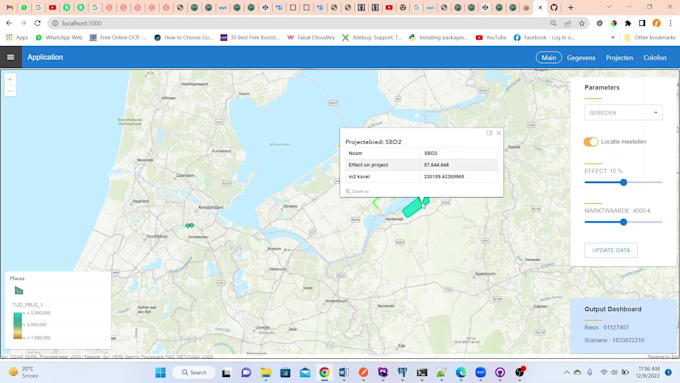Click the UPDATE DATA button
This screenshot has height=383, width=680.
(x=611, y=250)
